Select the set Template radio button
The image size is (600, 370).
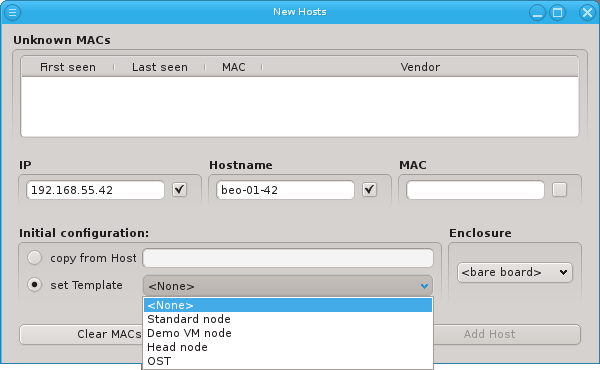pyautogui.click(x=34, y=285)
